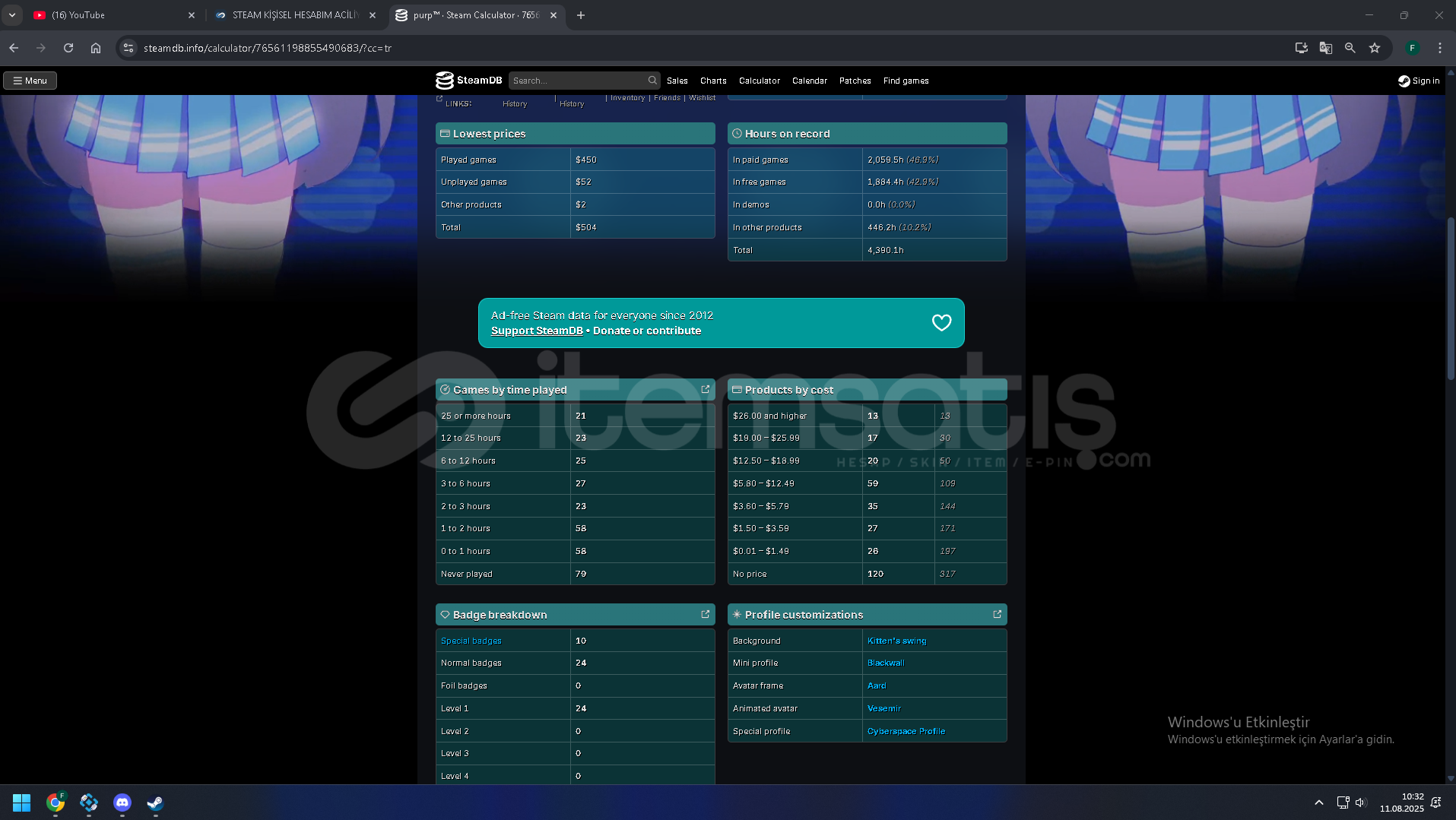The height and width of the screenshot is (820, 1456).
Task: Select the '$504' total lowest price value
Action: pyautogui.click(x=585, y=227)
